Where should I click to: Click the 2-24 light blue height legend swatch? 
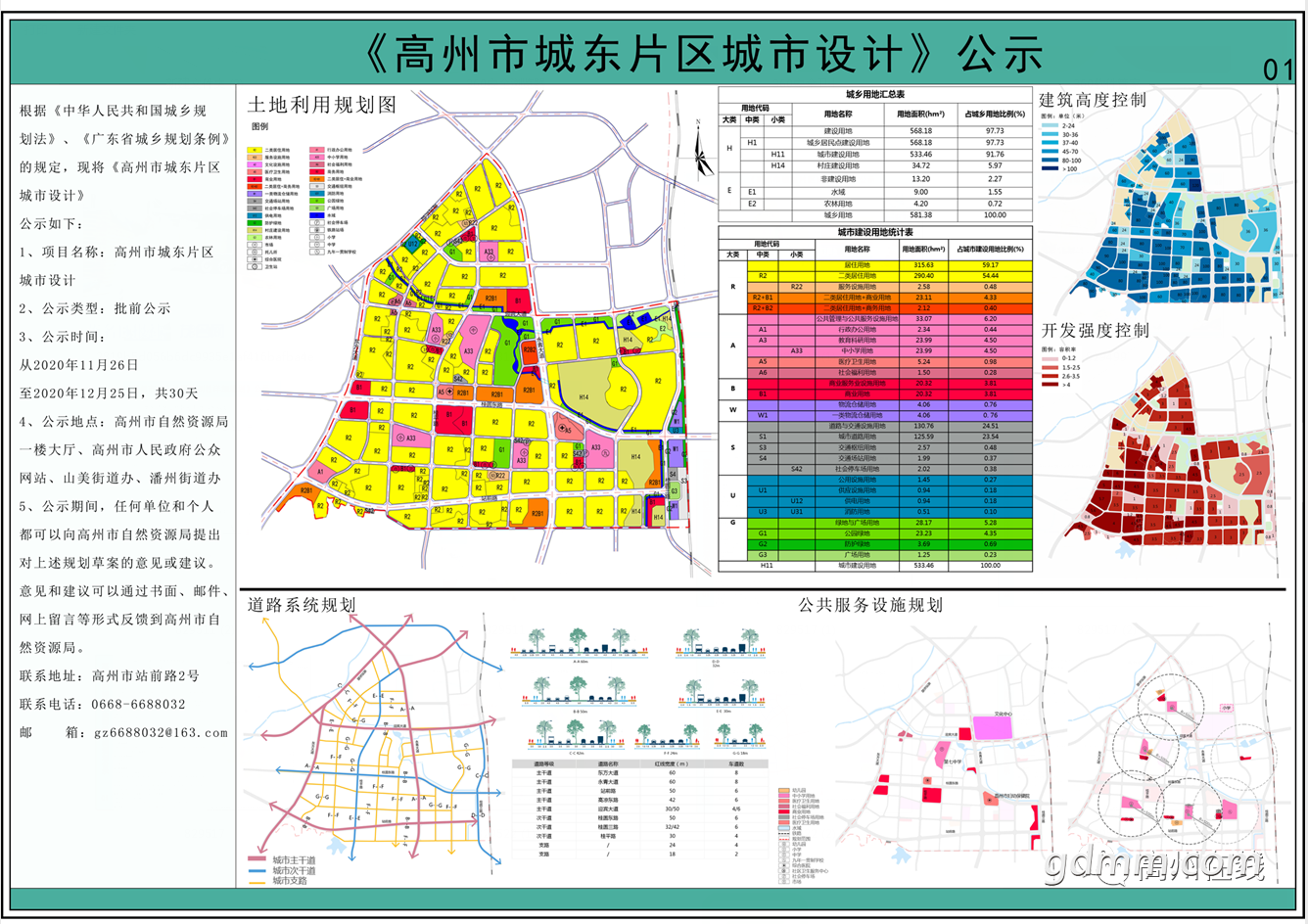(1050, 125)
